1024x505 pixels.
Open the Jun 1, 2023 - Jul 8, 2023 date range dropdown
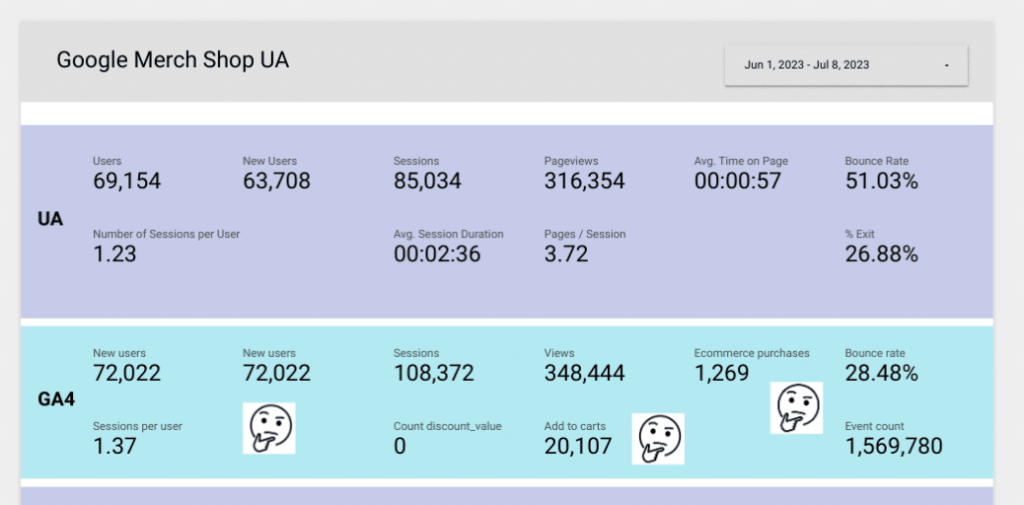click(846, 65)
